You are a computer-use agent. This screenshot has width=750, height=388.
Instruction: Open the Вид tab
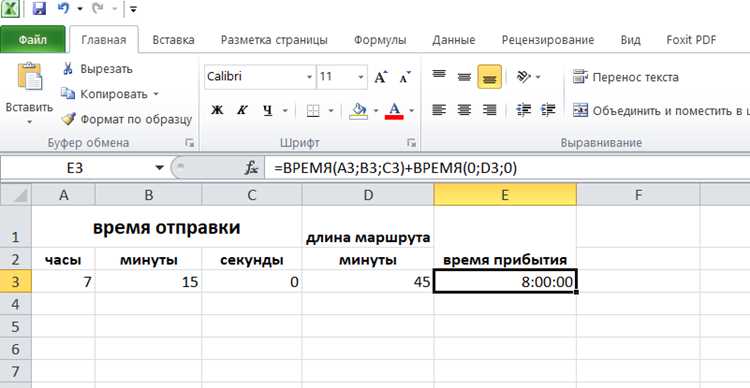pyautogui.click(x=630, y=40)
